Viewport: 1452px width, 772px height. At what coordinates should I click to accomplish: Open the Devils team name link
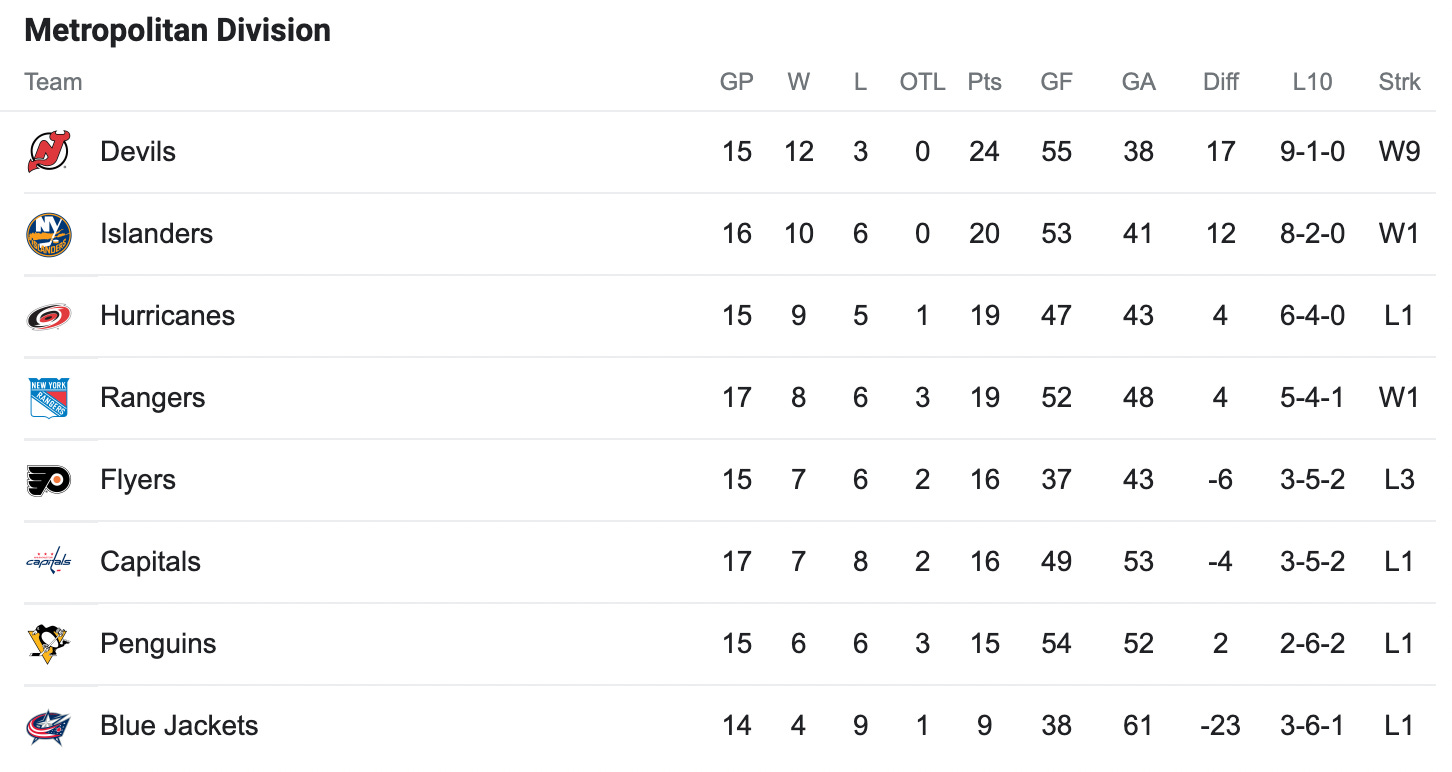pyautogui.click(x=138, y=152)
